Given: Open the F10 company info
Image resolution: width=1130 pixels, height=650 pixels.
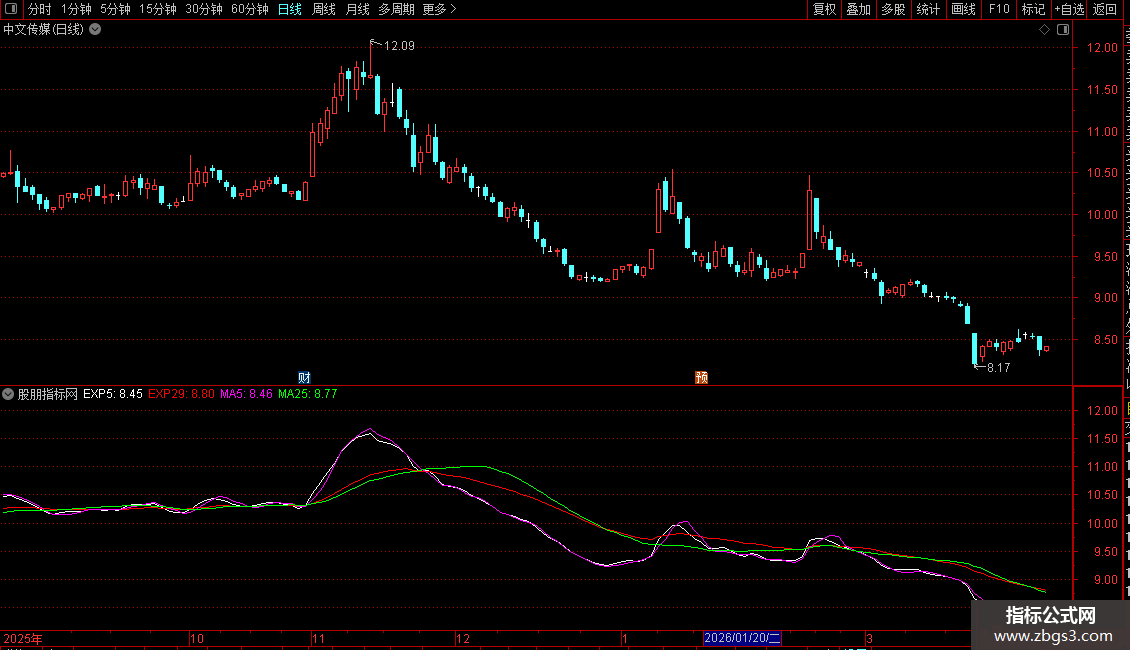Looking at the screenshot, I should point(999,9).
